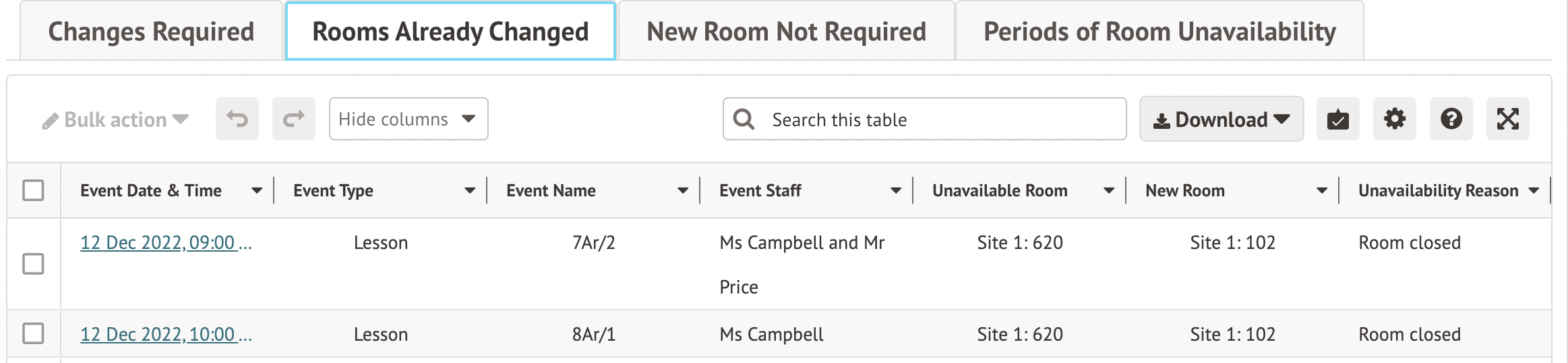Expand table to fullscreen
Screen dimensions: 1568x363
click(x=1507, y=119)
